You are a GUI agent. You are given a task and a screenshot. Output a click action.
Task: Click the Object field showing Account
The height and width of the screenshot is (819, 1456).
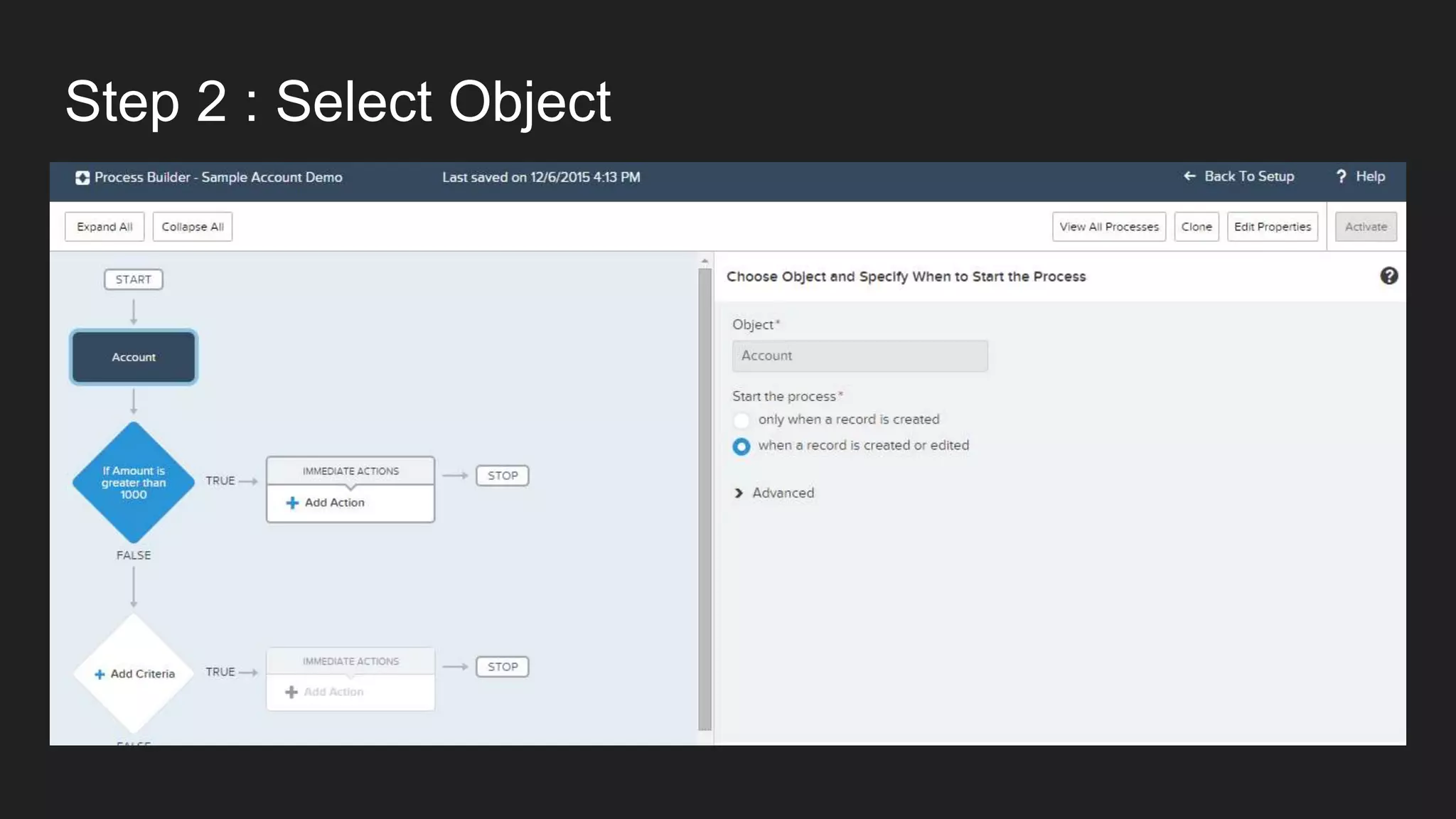(x=860, y=355)
